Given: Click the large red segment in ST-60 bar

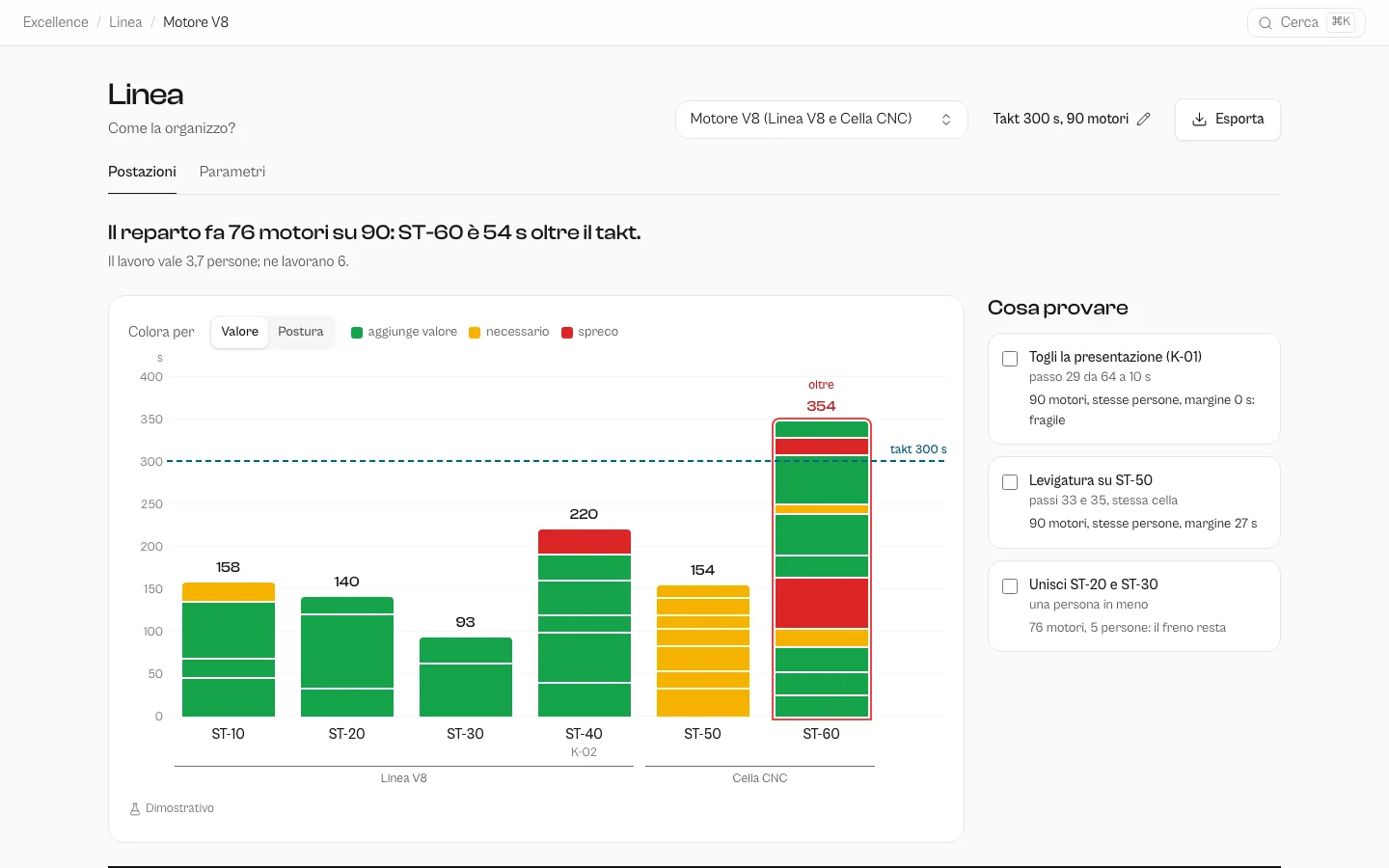Looking at the screenshot, I should pos(822,604).
